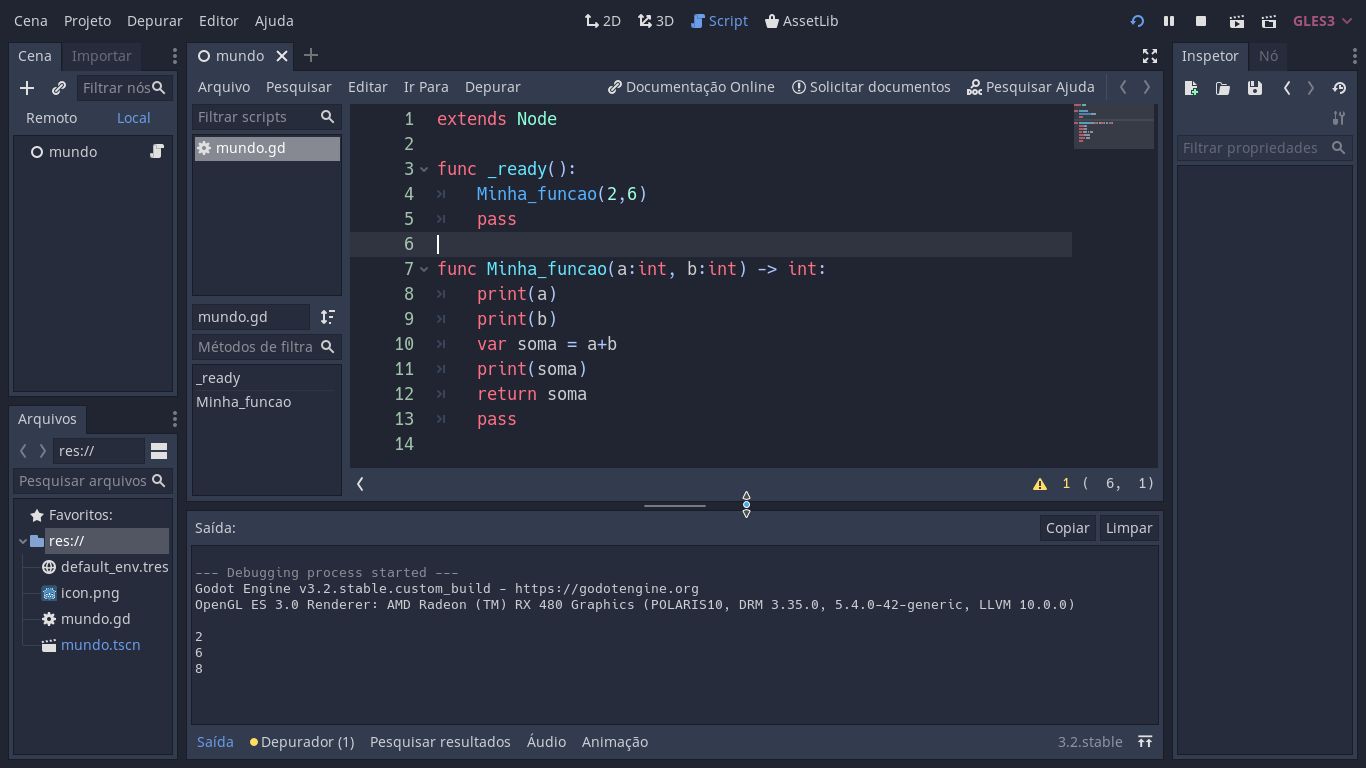Switch to 3D workspace

coord(656,21)
